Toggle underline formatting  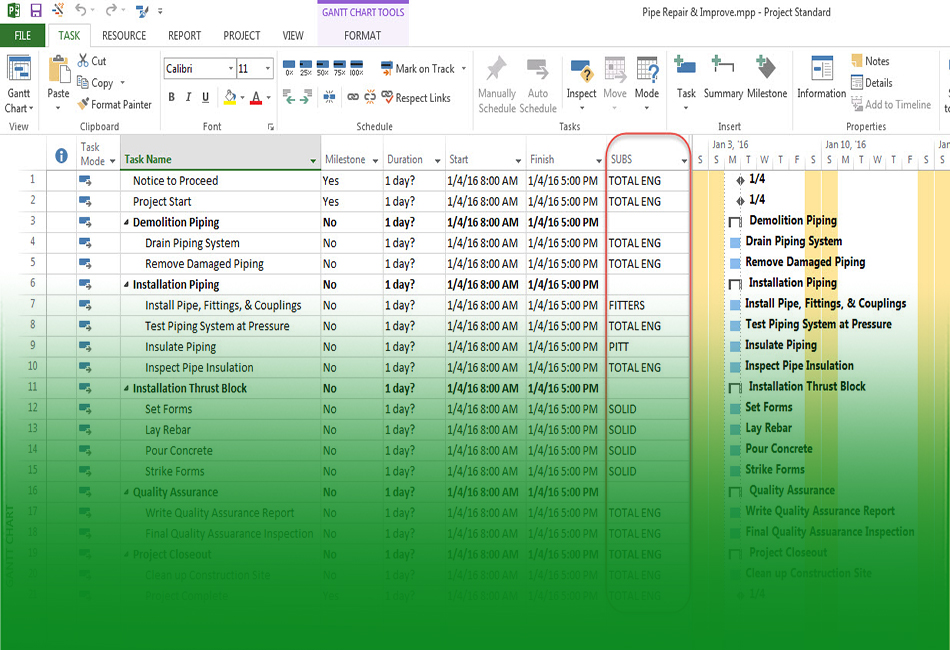(205, 97)
